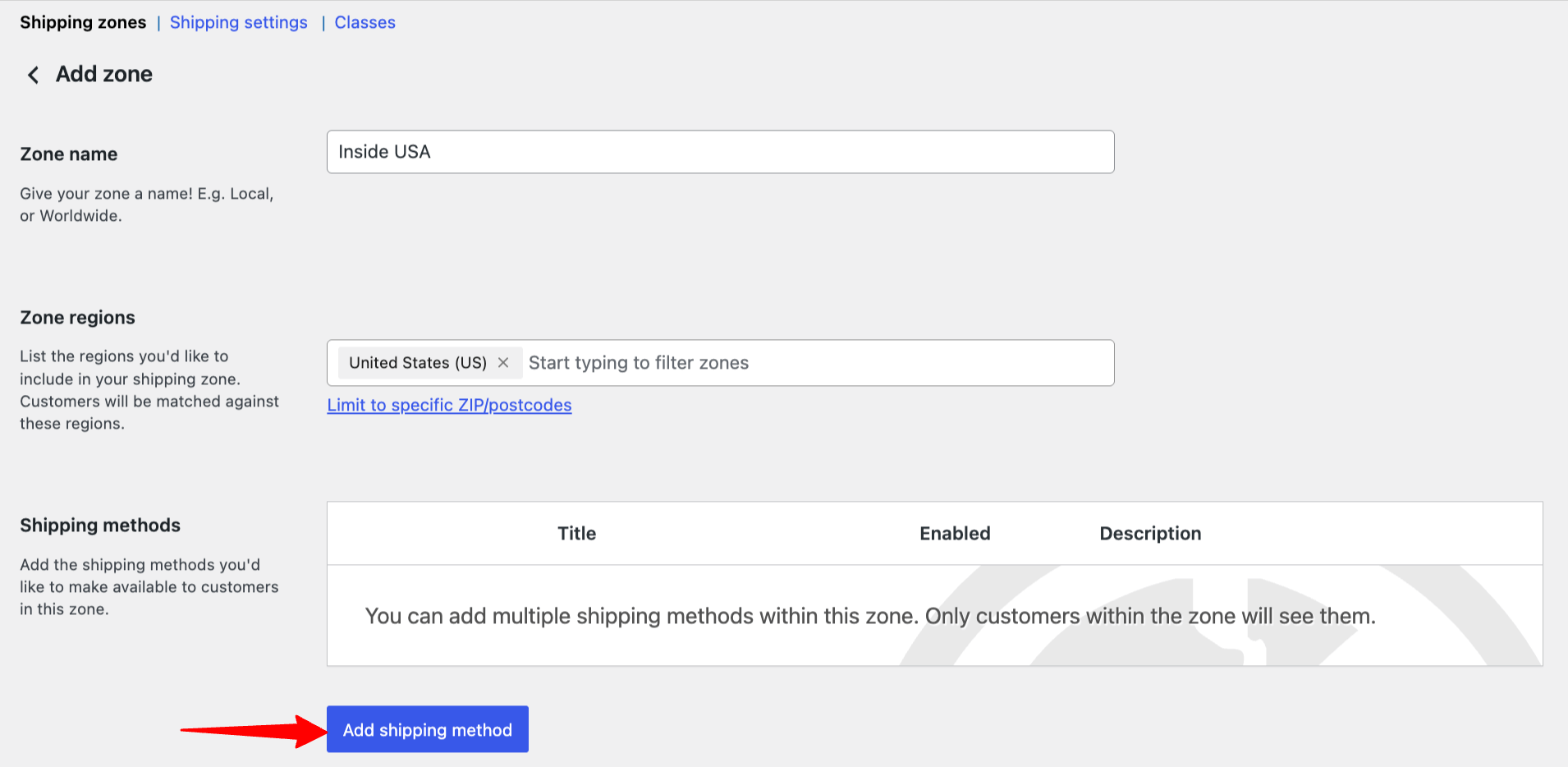The image size is (1568, 767).
Task: Click the 'List the regions' help text
Action: (149, 390)
